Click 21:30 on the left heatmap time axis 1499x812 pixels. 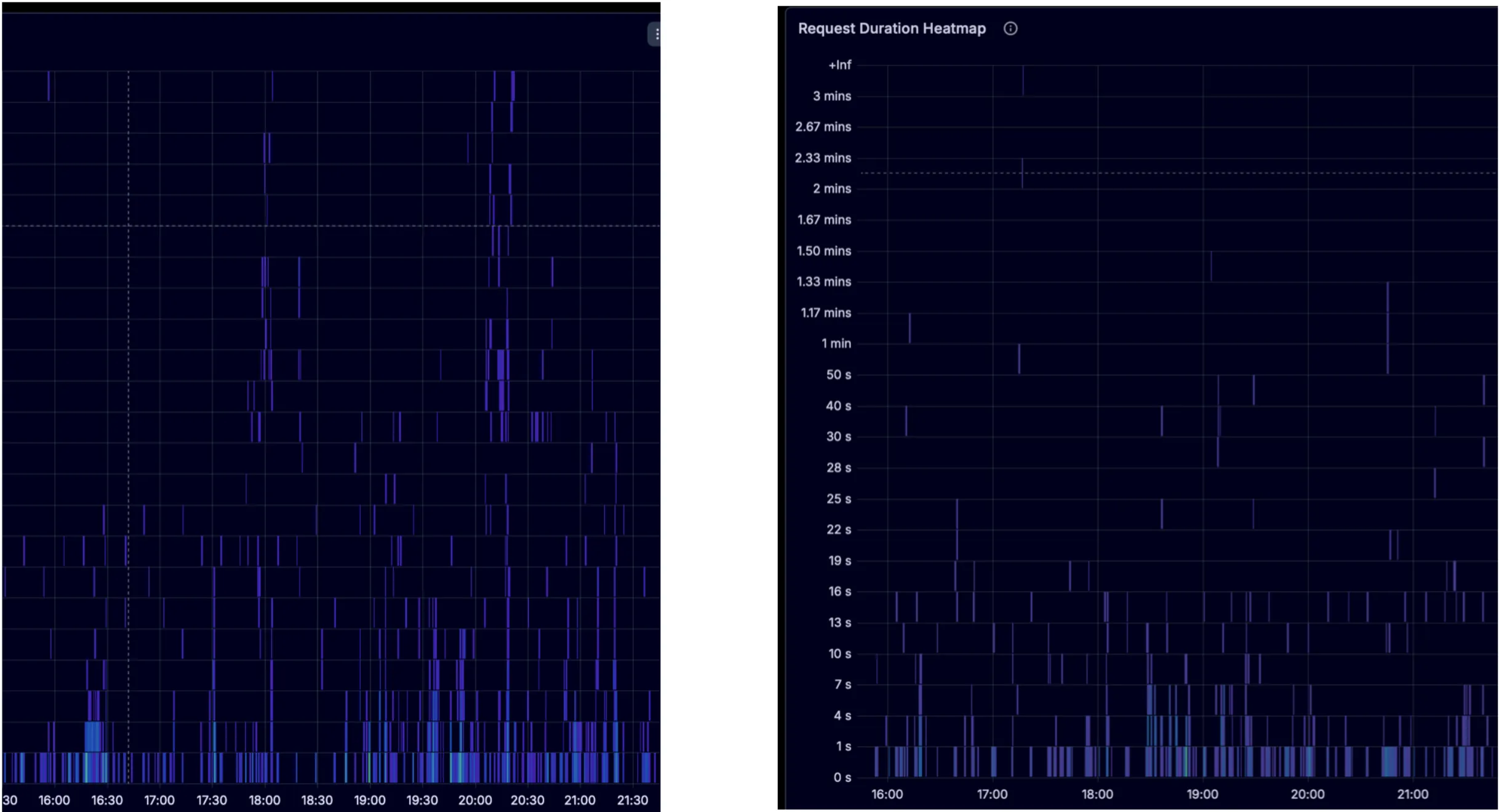tap(633, 800)
